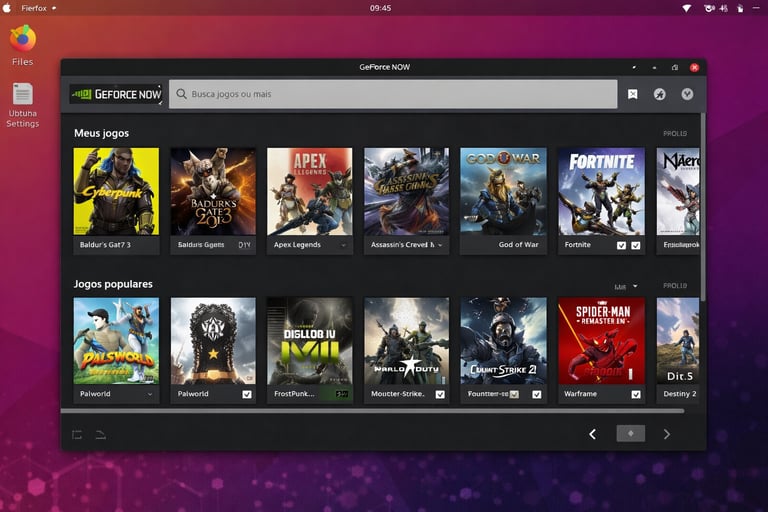Open the Badurk's Gate cover thumbnail

point(213,192)
